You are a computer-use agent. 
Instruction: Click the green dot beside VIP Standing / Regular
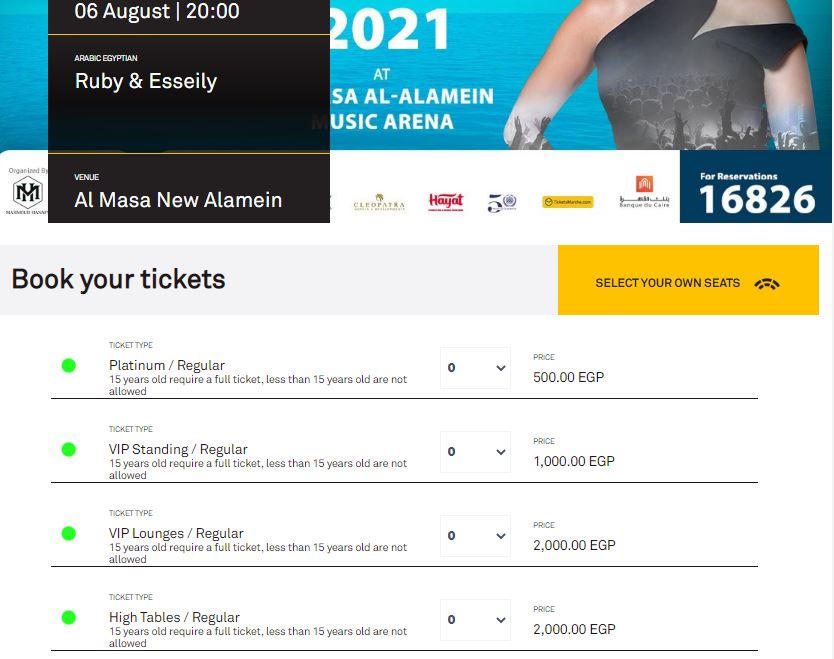[69, 449]
